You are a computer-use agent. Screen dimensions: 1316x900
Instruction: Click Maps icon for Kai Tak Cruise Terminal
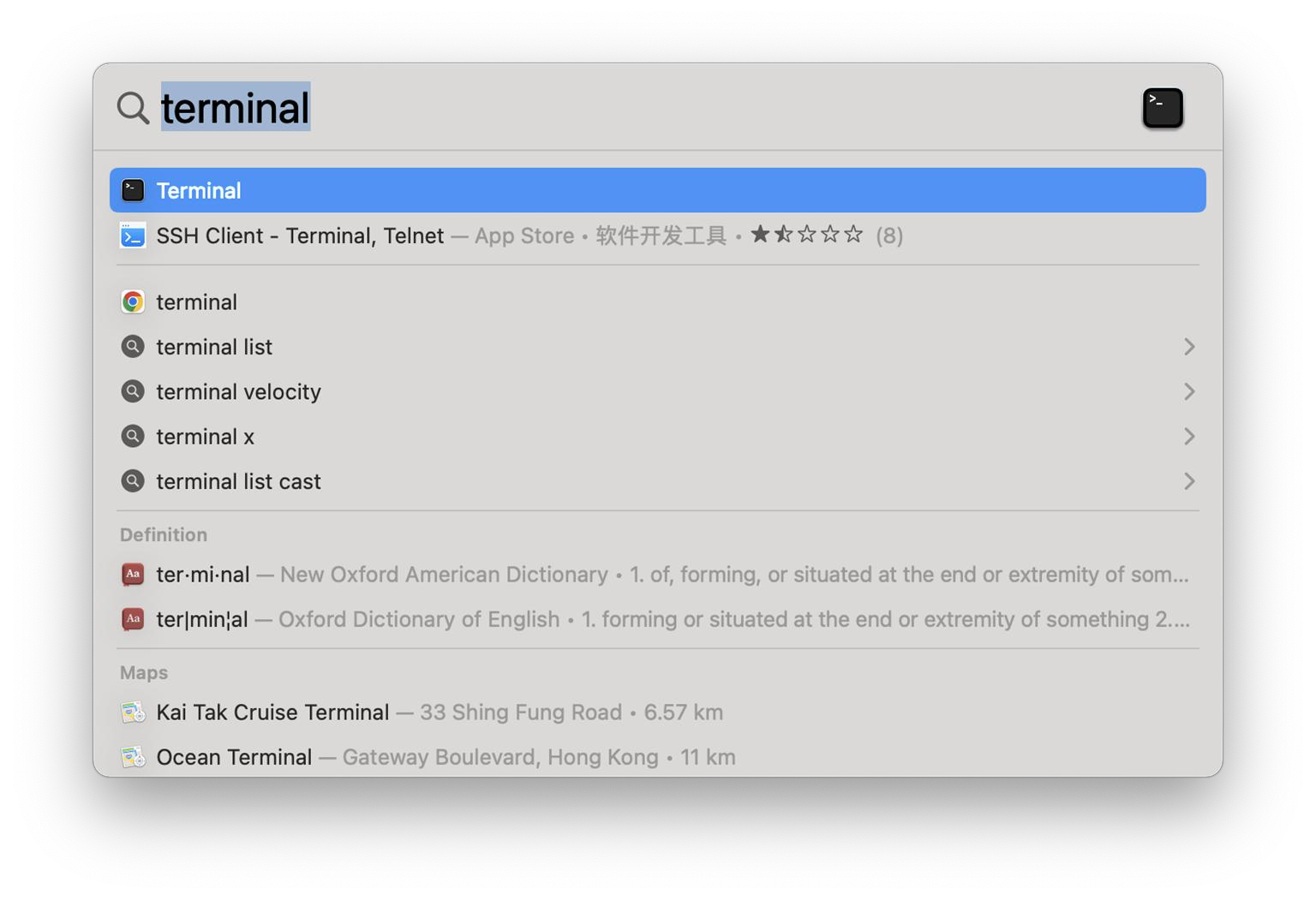(133, 712)
